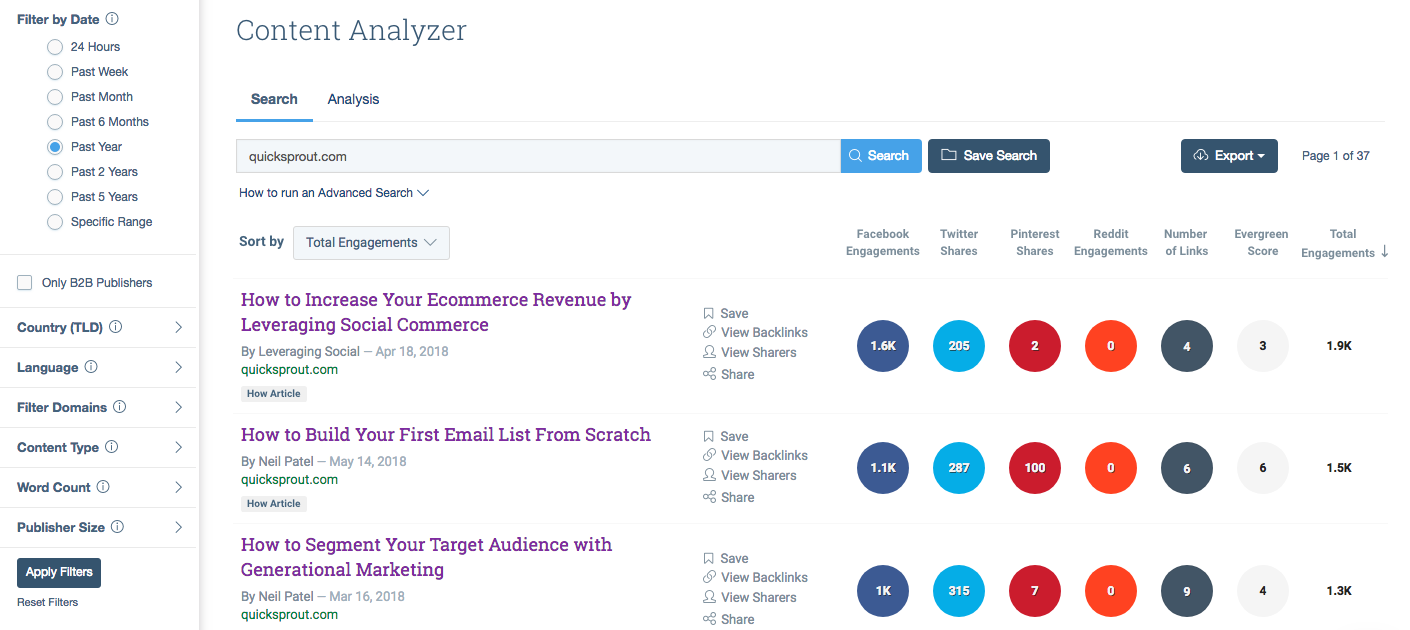Enable the Only B2B Publishers checkbox
Screen dimensions: 1410x630
point(24,282)
